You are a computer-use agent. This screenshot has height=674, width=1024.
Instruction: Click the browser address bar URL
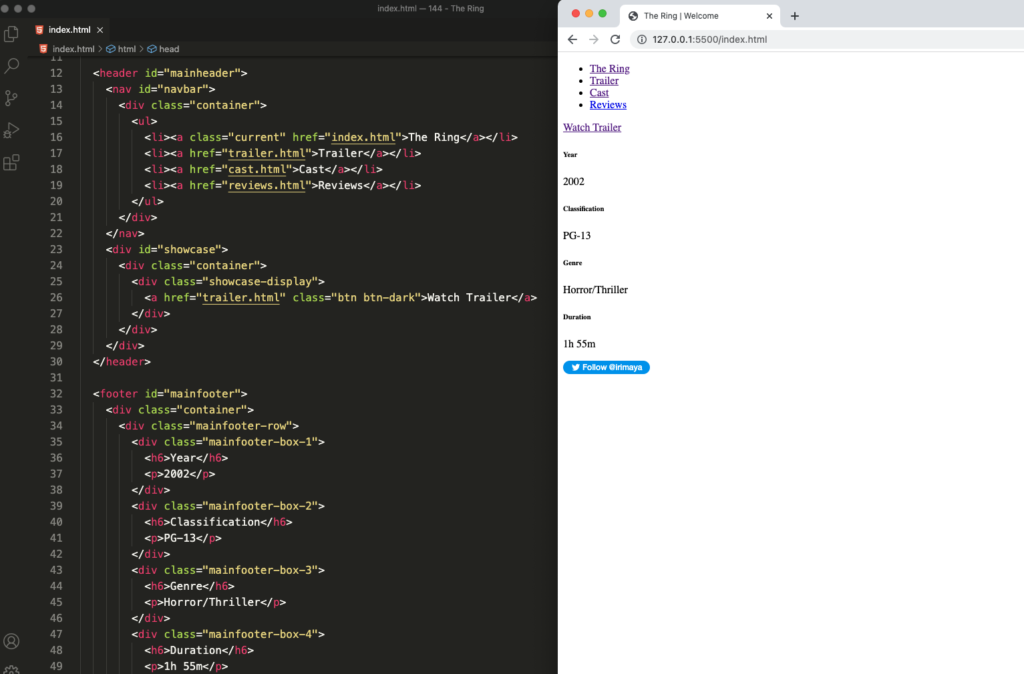click(709, 39)
